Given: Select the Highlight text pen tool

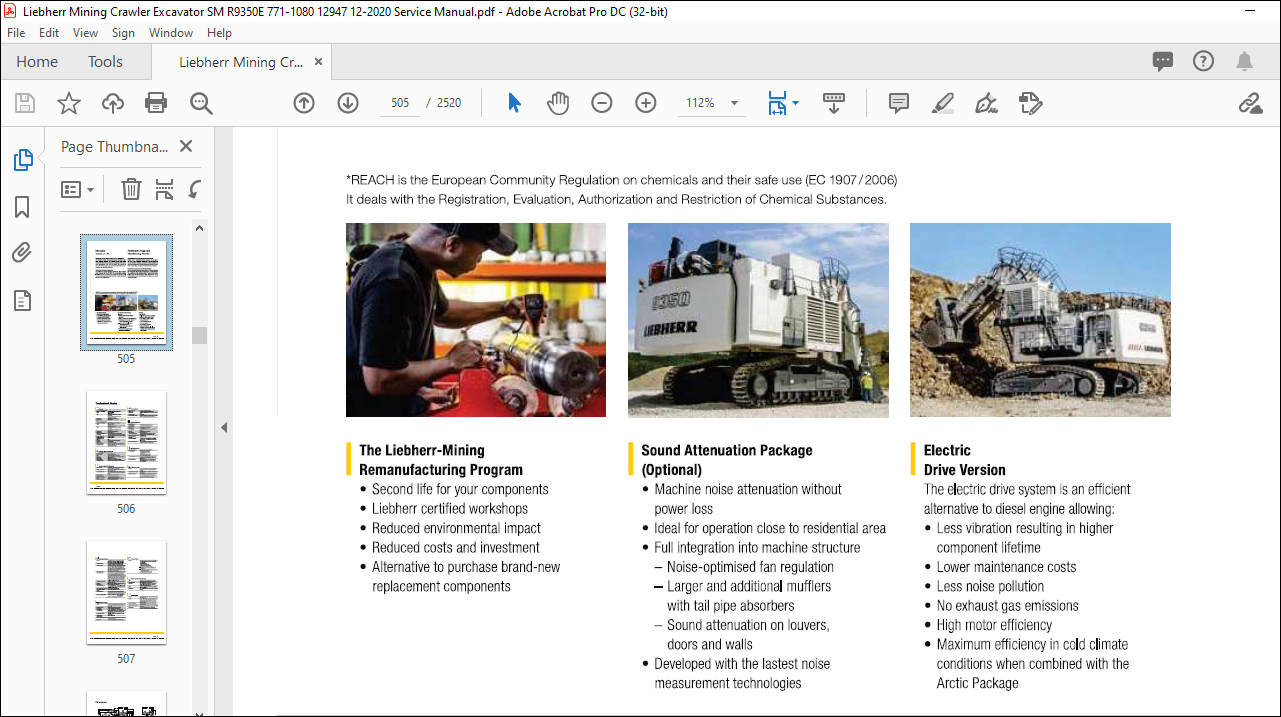Looking at the screenshot, I should [x=943, y=103].
